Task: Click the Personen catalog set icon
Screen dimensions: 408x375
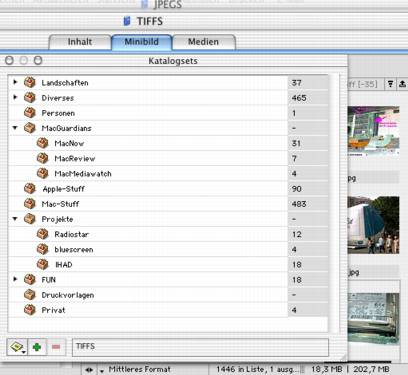Action: 30,113
